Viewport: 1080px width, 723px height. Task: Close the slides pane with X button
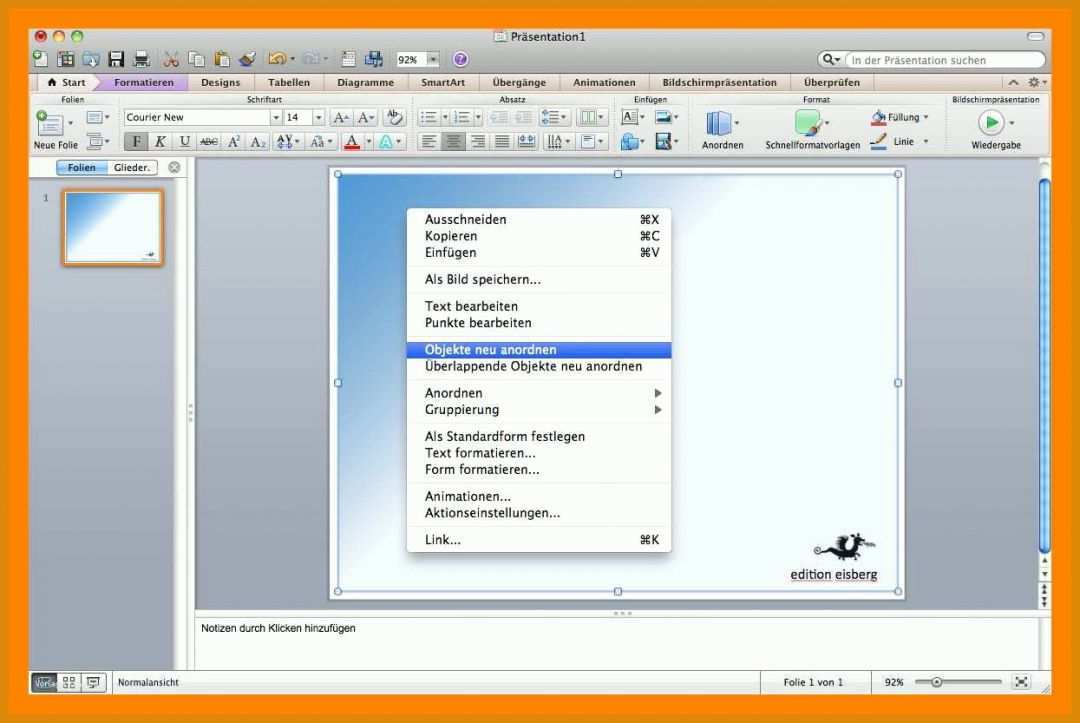[x=174, y=167]
